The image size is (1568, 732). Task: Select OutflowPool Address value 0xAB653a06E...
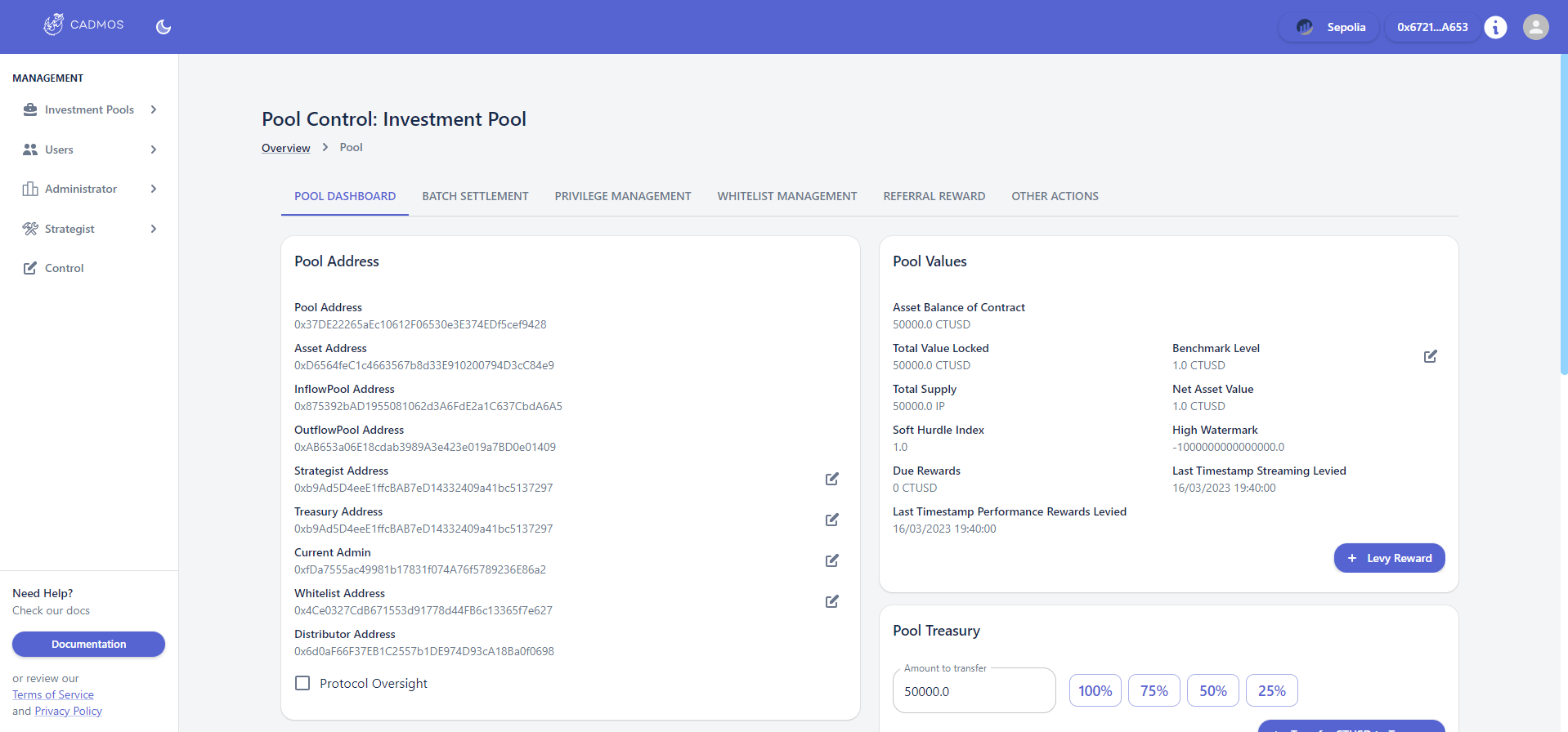tap(425, 447)
